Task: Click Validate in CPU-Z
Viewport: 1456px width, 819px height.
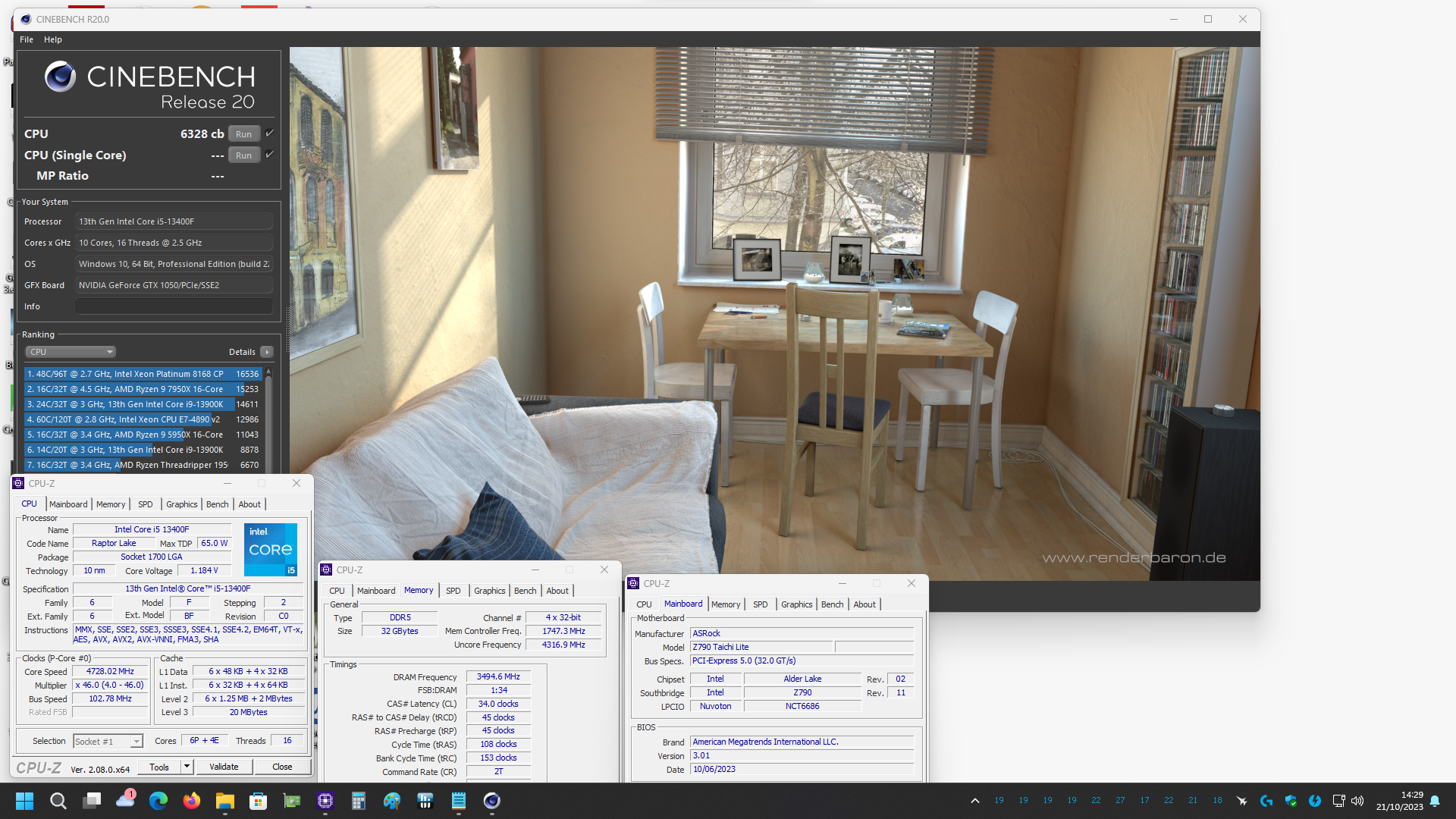Action: point(224,767)
